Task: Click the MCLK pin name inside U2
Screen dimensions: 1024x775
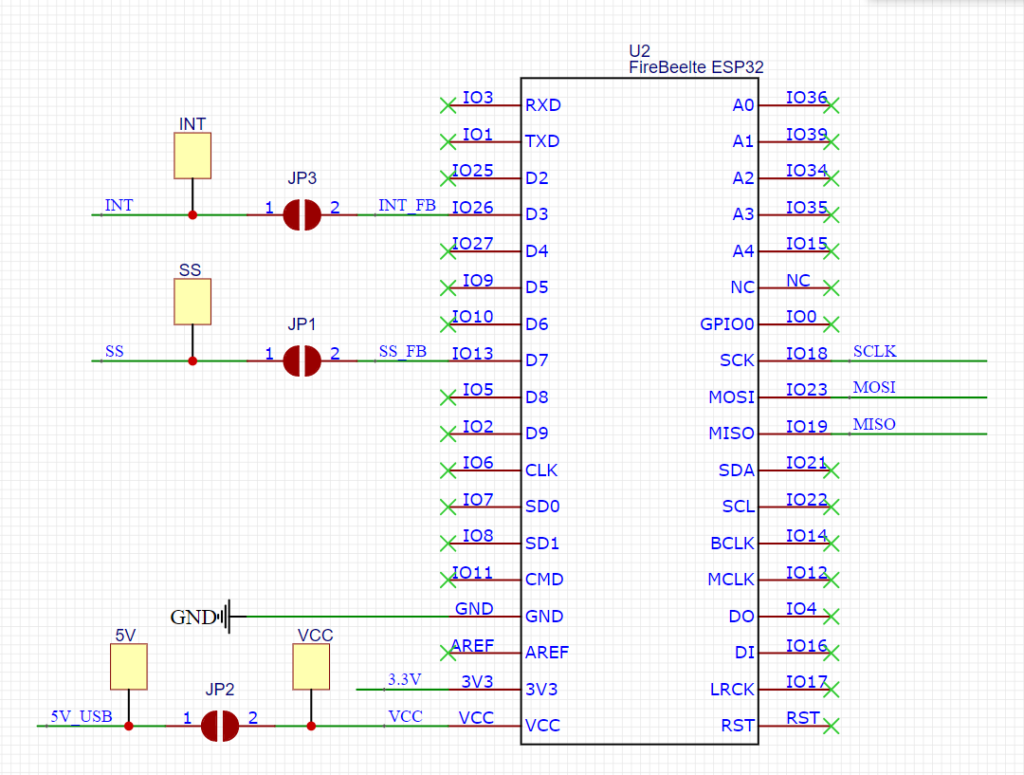Action: coord(731,580)
